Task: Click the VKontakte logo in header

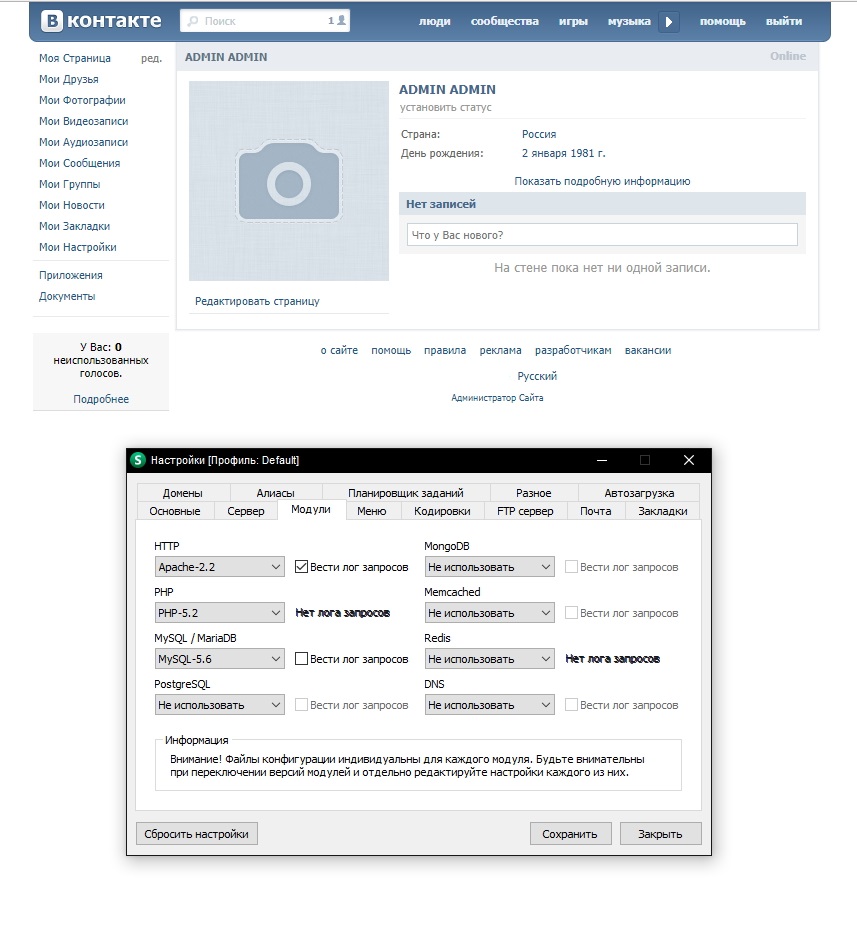Action: (101, 21)
